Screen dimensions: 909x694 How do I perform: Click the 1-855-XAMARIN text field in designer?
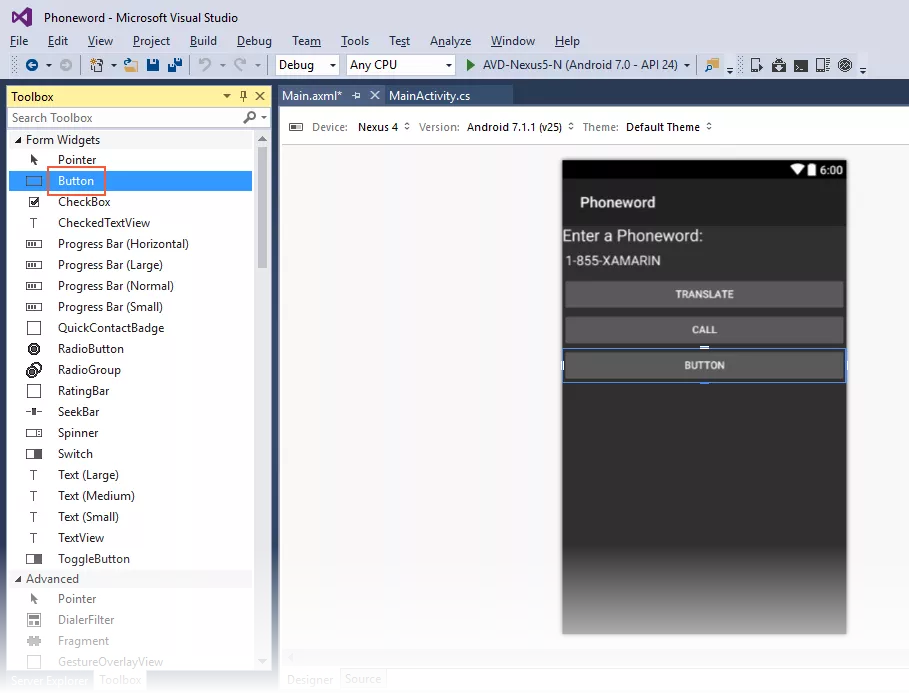pyautogui.click(x=704, y=261)
